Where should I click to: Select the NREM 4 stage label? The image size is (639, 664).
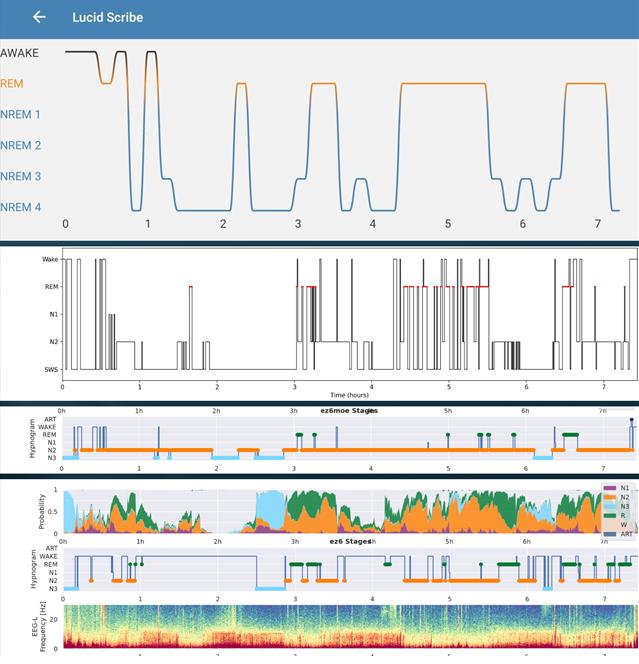(21, 207)
